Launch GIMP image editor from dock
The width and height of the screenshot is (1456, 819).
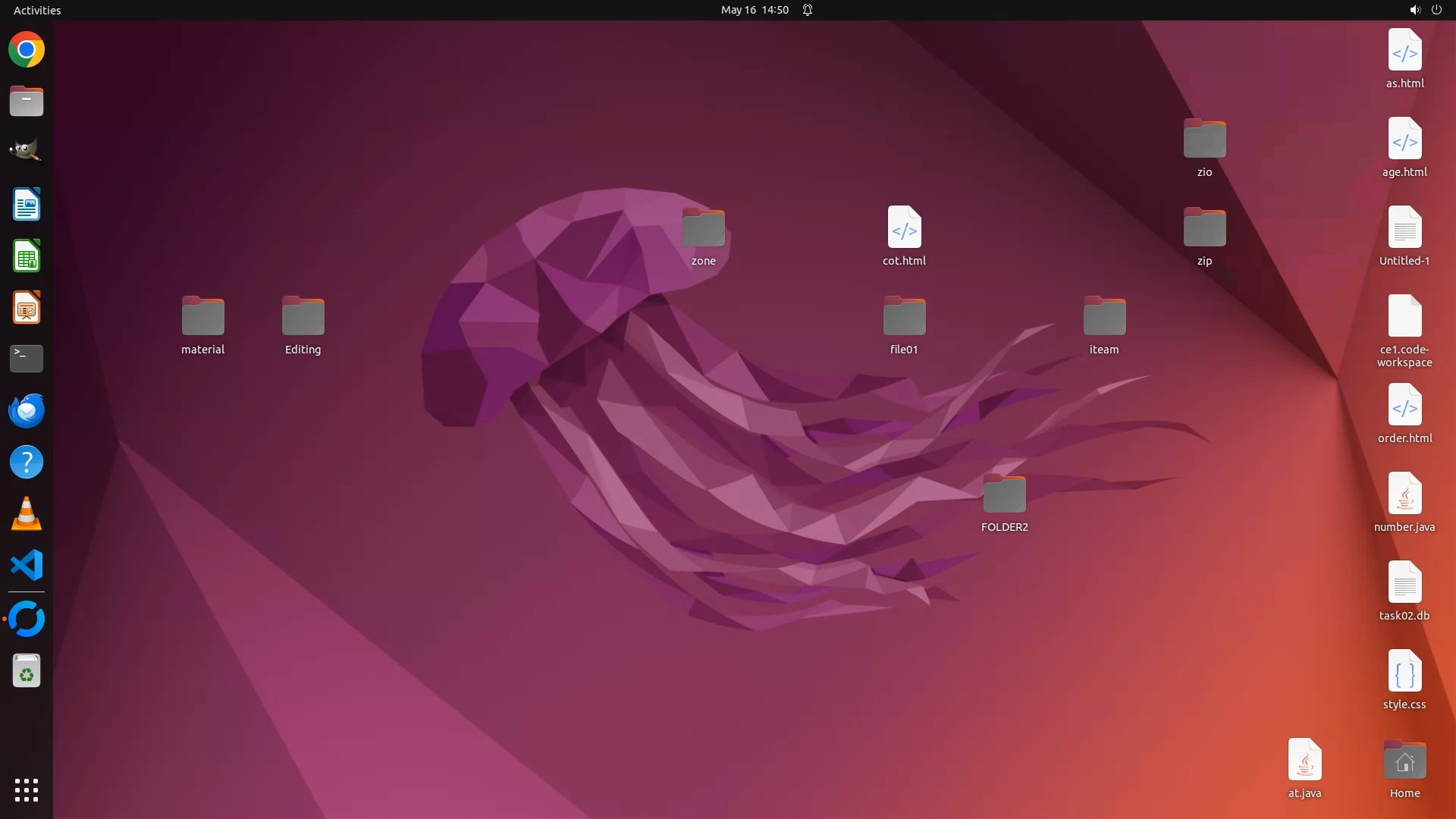27,152
